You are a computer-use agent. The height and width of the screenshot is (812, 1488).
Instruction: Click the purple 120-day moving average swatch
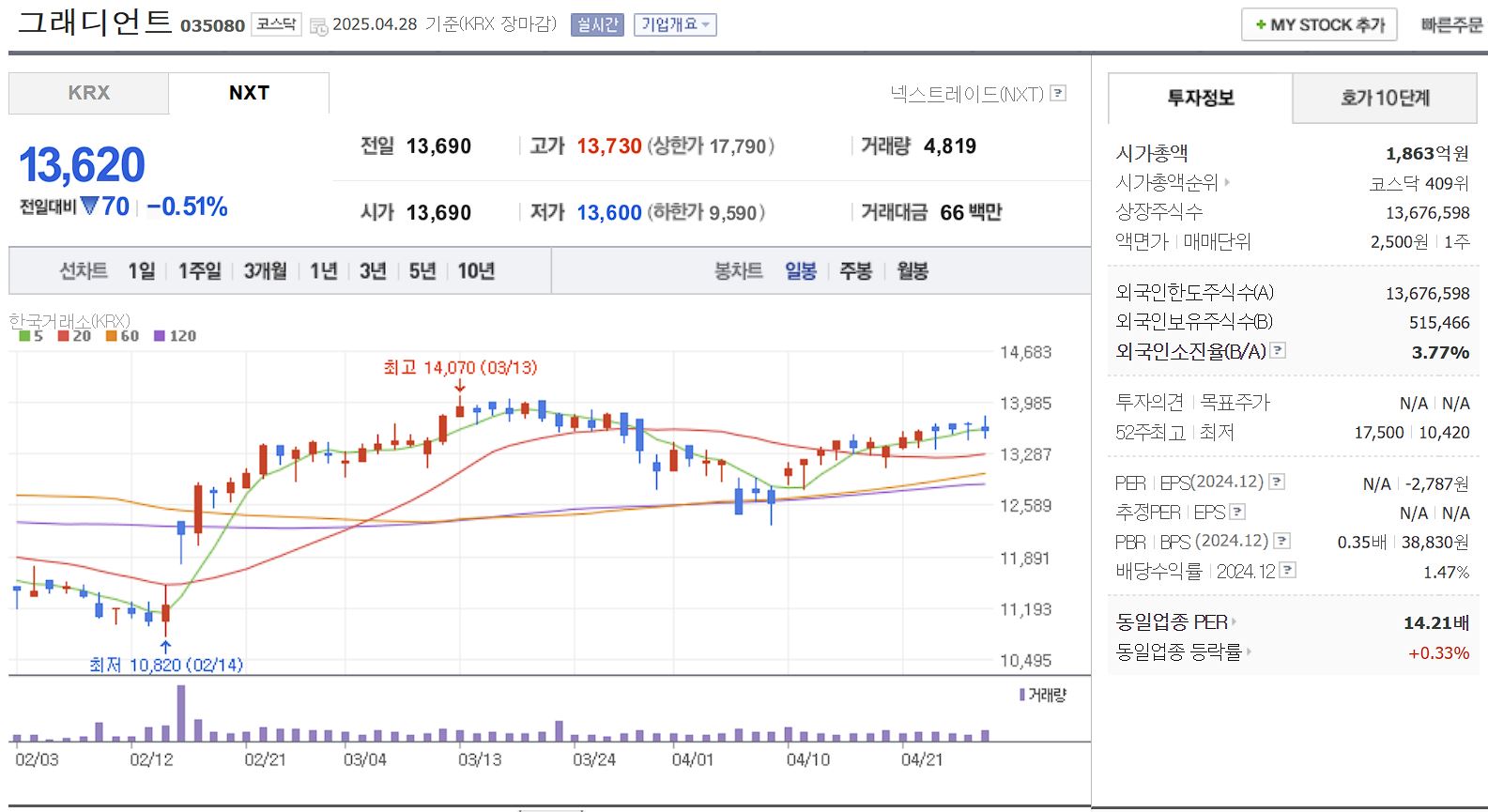(159, 336)
